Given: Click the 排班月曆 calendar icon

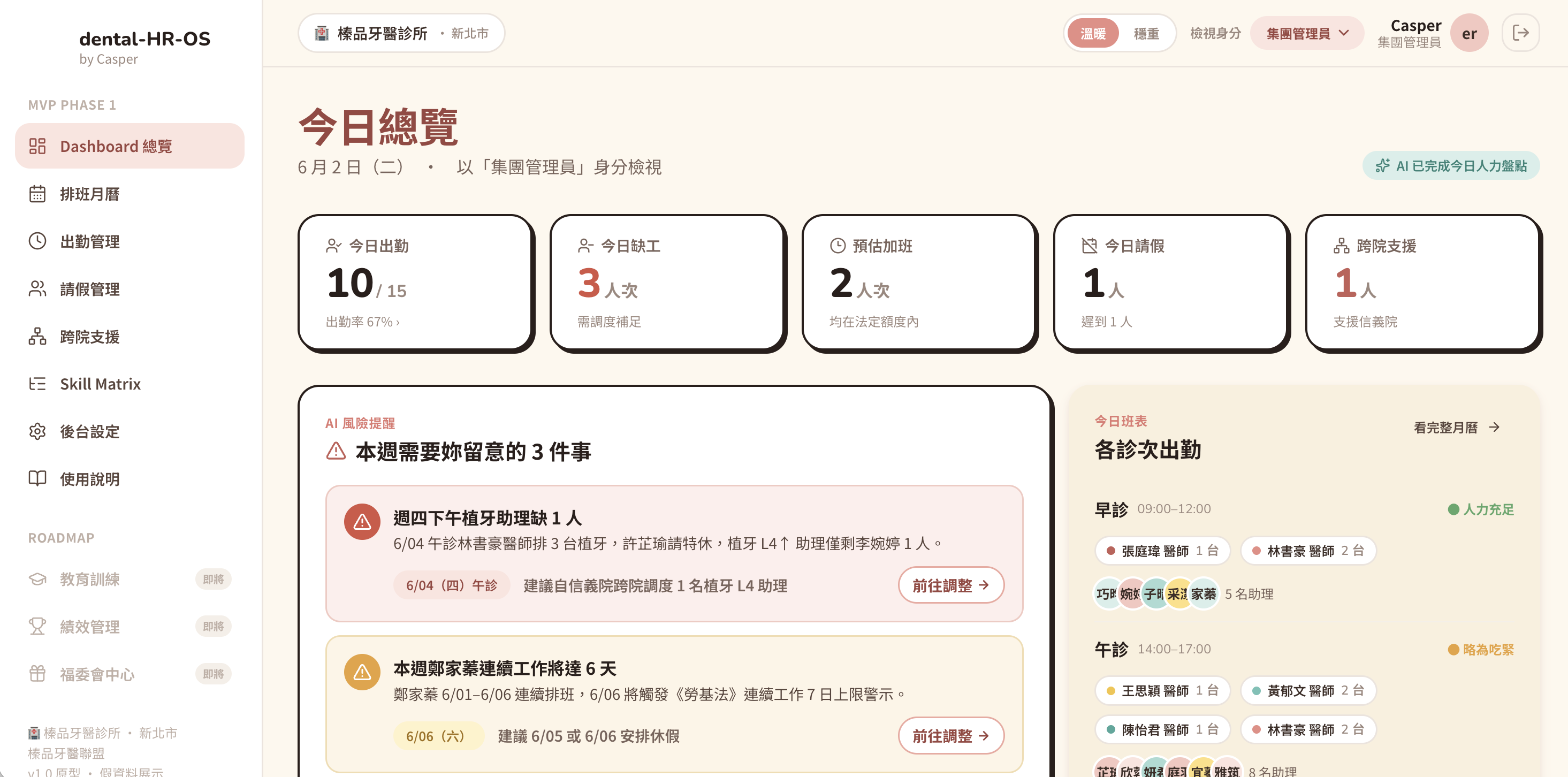Looking at the screenshot, I should pos(37,194).
